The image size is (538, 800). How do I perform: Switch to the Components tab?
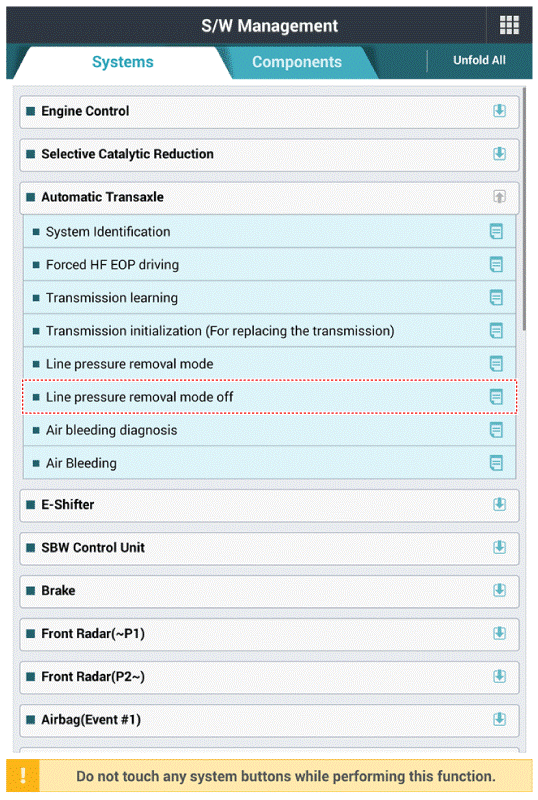297,62
